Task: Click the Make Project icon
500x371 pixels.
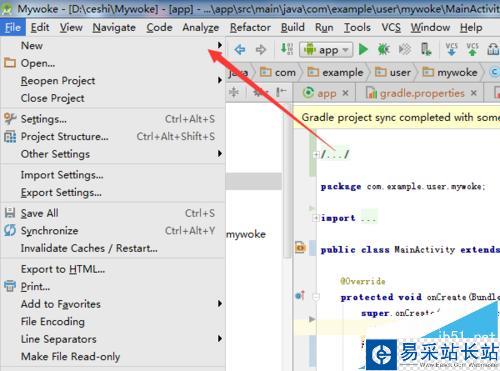Action: (x=287, y=49)
